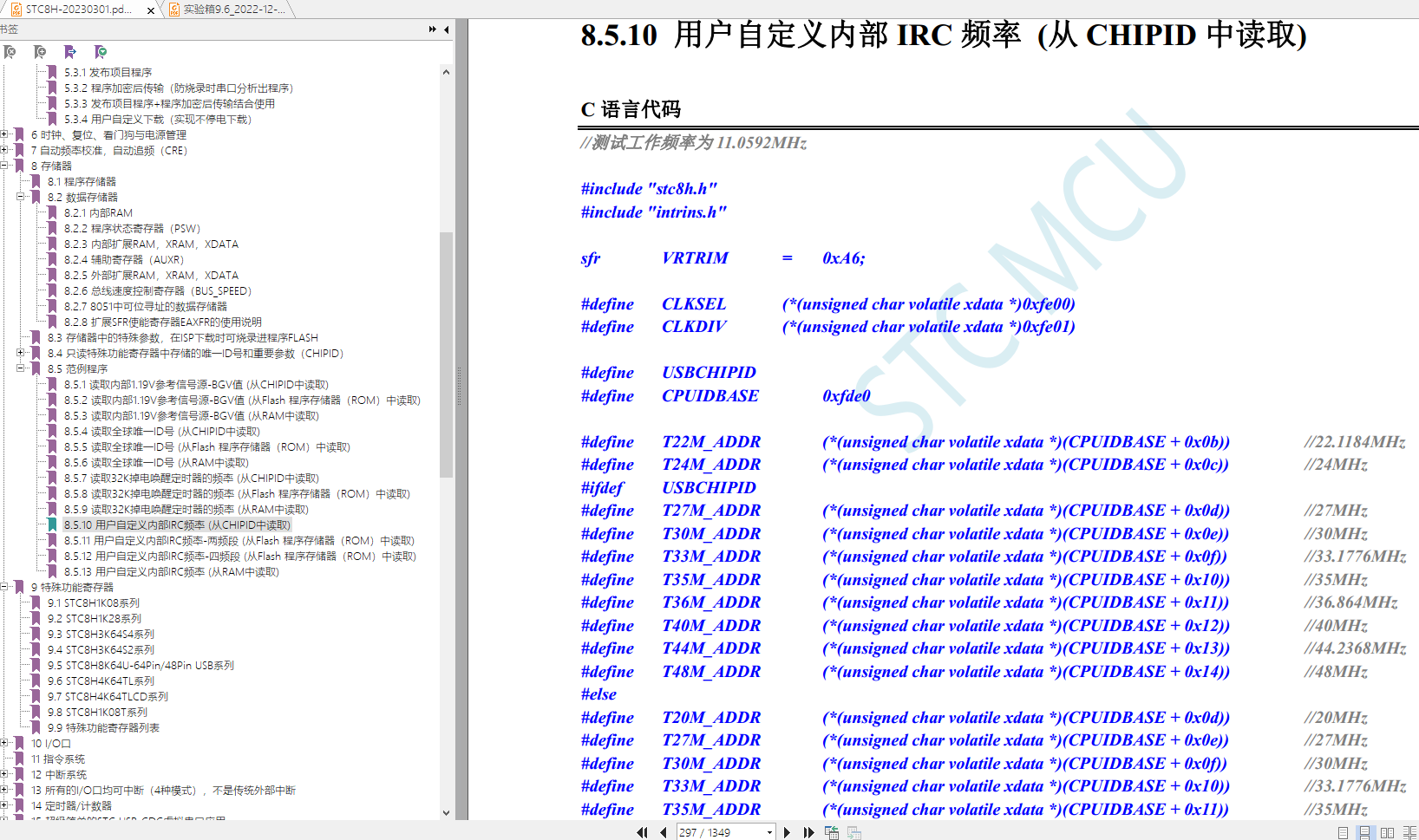Open bookmark 5.3.2 程序加密后传输
This screenshot has height=840, width=1419.
click(179, 88)
